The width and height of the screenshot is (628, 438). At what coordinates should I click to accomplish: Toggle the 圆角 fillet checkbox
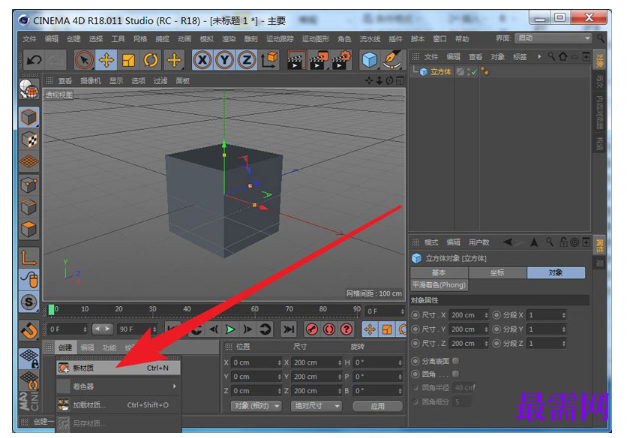pos(456,374)
